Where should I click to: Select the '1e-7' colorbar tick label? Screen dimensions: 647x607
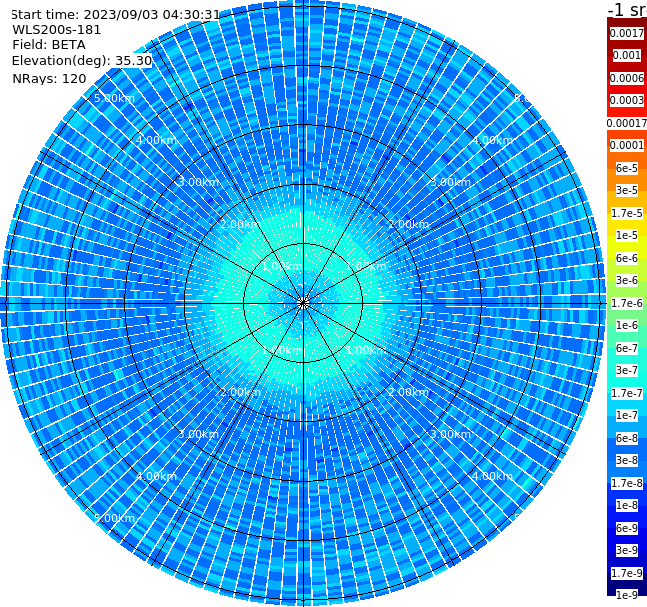tap(627, 415)
